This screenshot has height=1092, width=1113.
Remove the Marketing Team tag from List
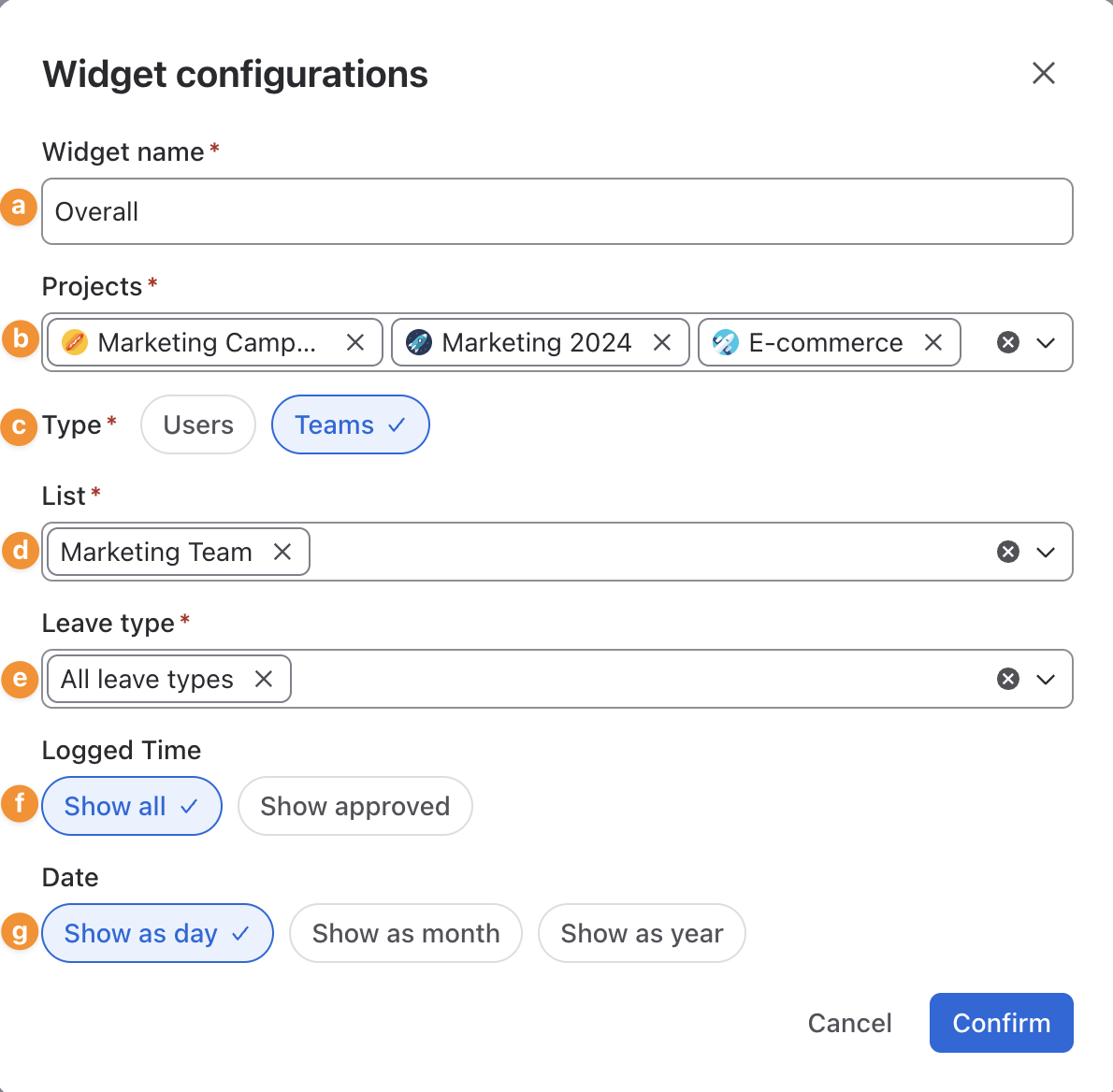(x=282, y=552)
